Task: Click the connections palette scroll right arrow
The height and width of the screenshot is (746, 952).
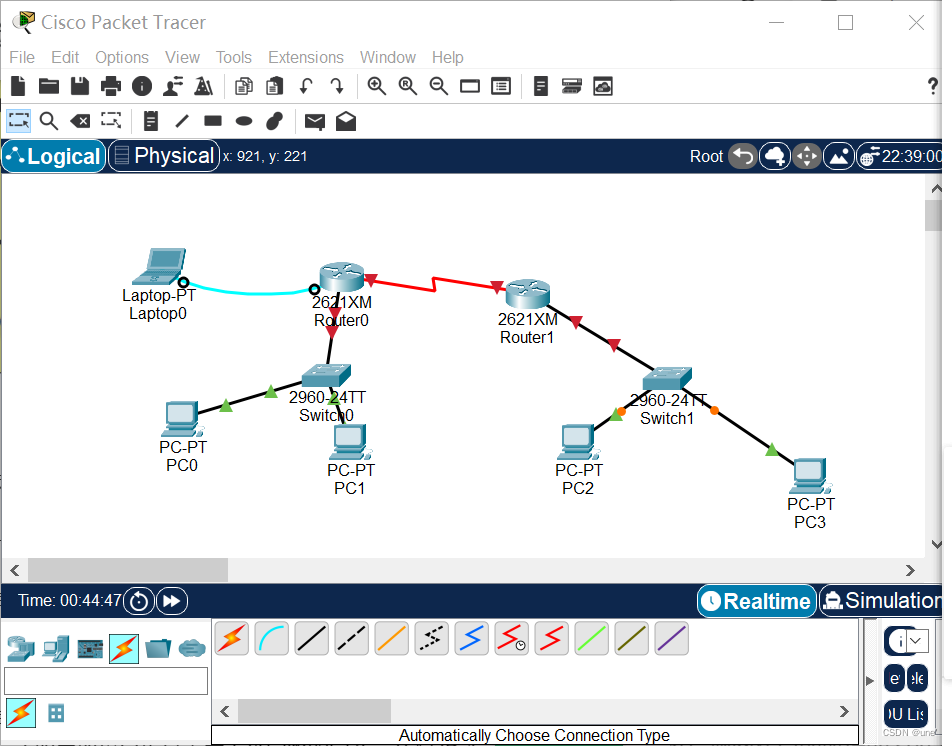Action: tap(844, 711)
